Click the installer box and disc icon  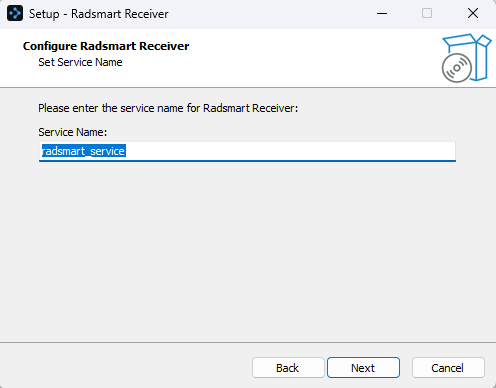coord(466,58)
